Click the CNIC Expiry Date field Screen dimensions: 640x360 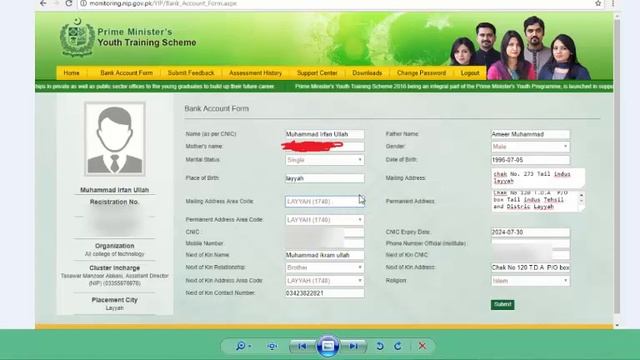click(x=530, y=232)
